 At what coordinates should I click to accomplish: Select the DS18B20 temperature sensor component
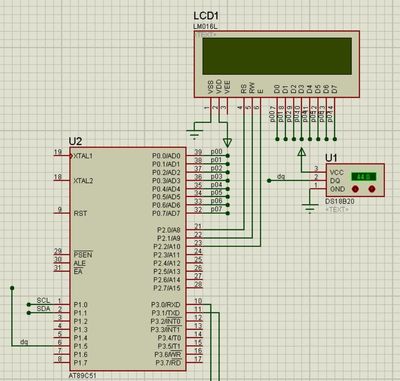(355, 180)
